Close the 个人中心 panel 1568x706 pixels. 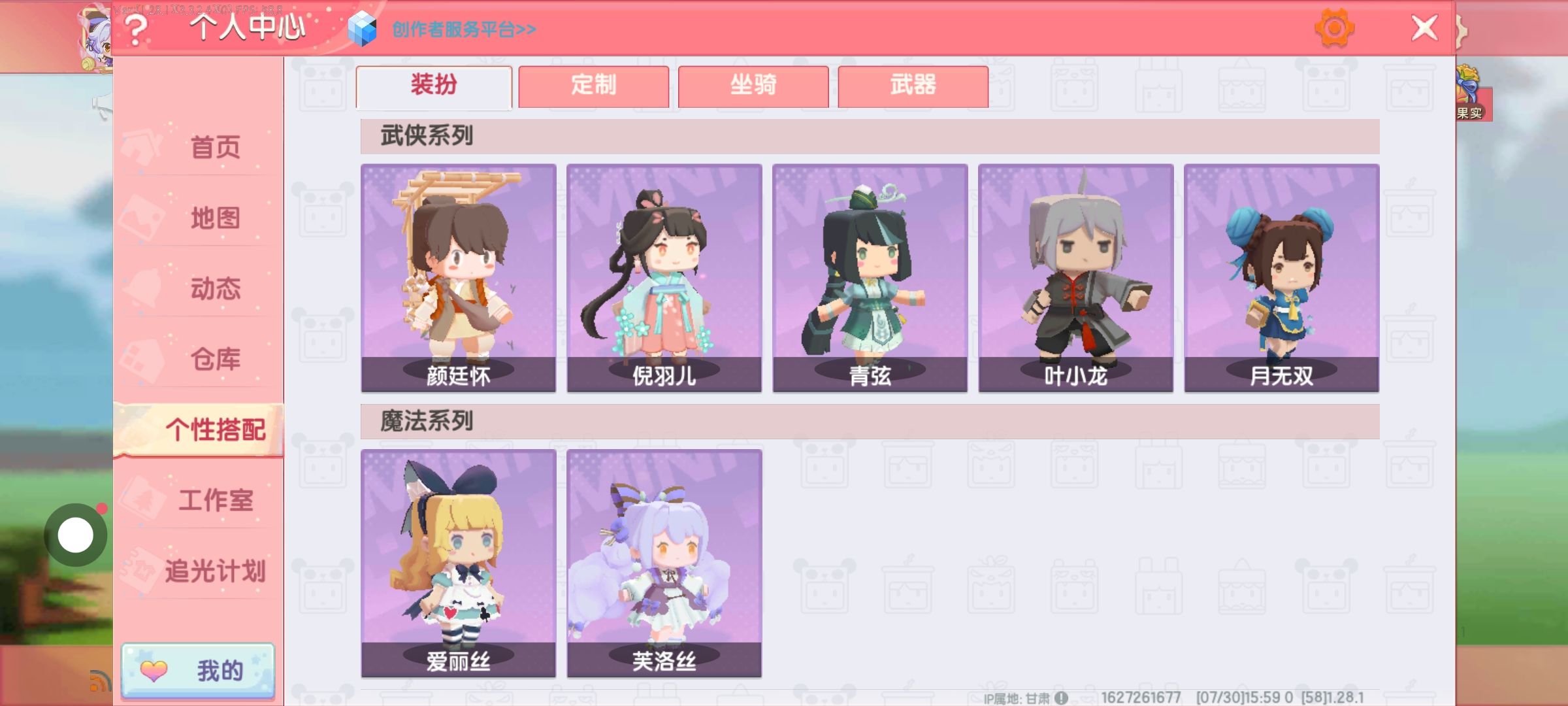pos(1424,28)
